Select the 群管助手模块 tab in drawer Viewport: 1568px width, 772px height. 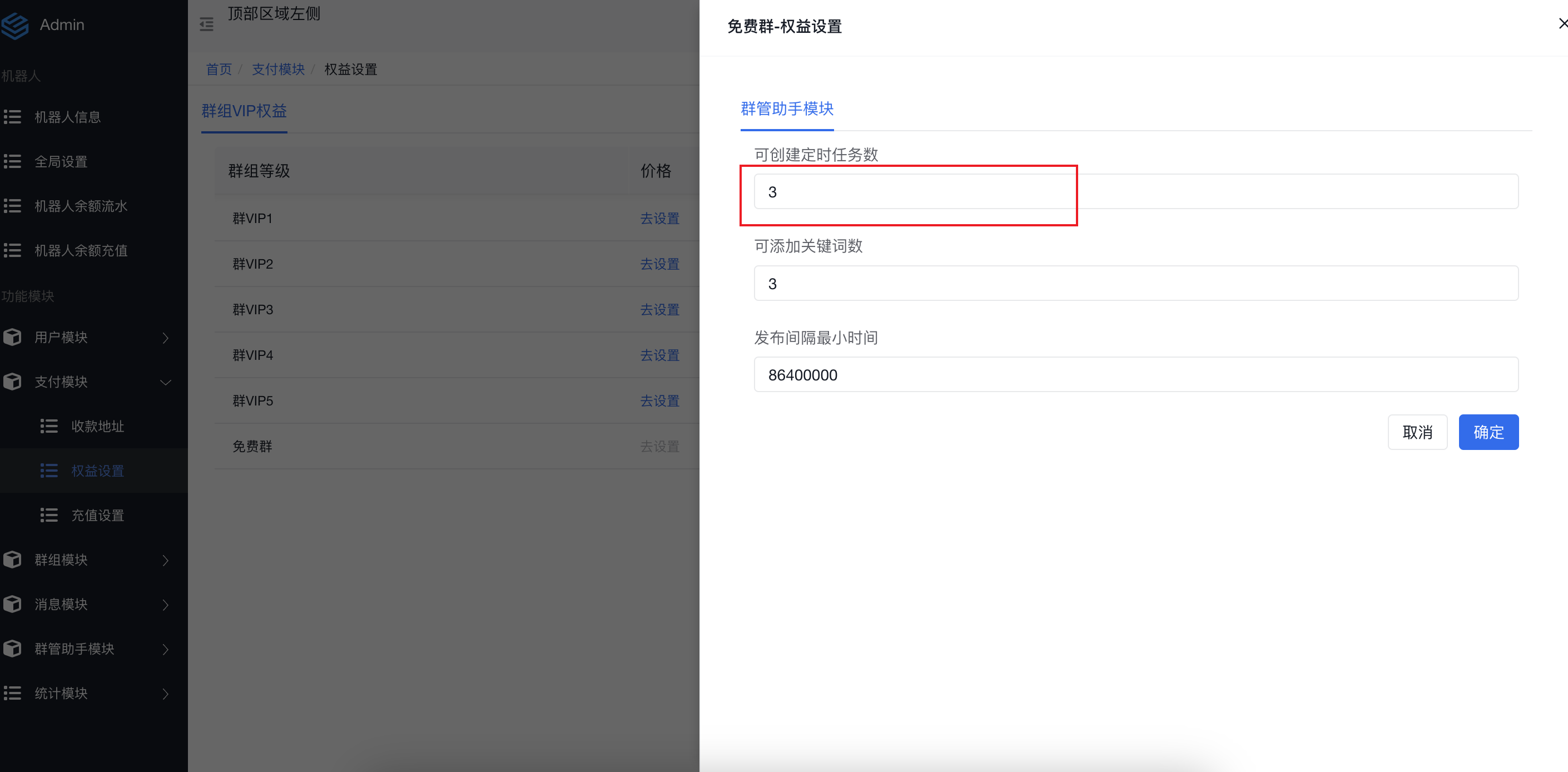[786, 109]
